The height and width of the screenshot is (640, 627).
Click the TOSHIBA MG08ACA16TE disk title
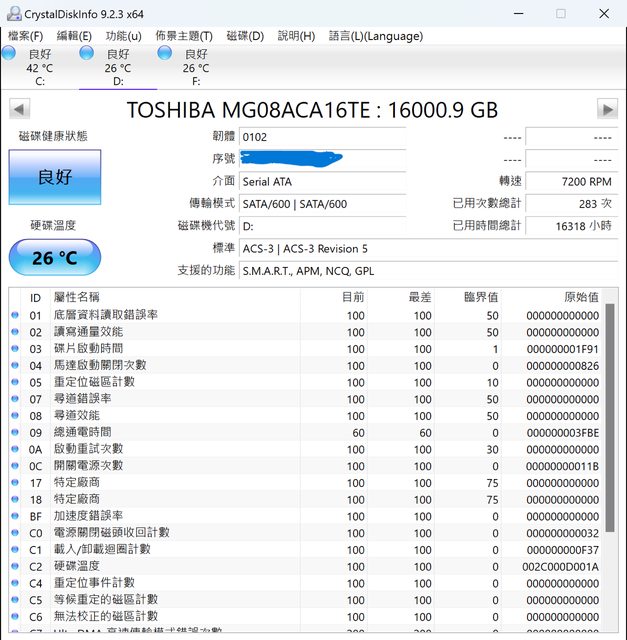312,110
